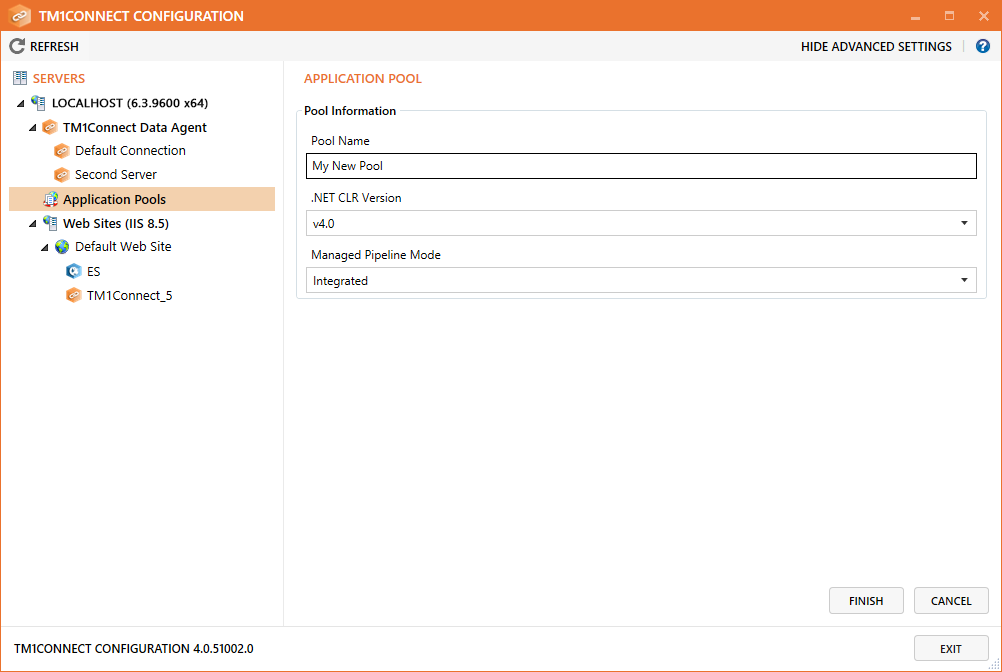Click the Web Sites server icon
The height and width of the screenshot is (672, 1002).
pyautogui.click(x=50, y=223)
